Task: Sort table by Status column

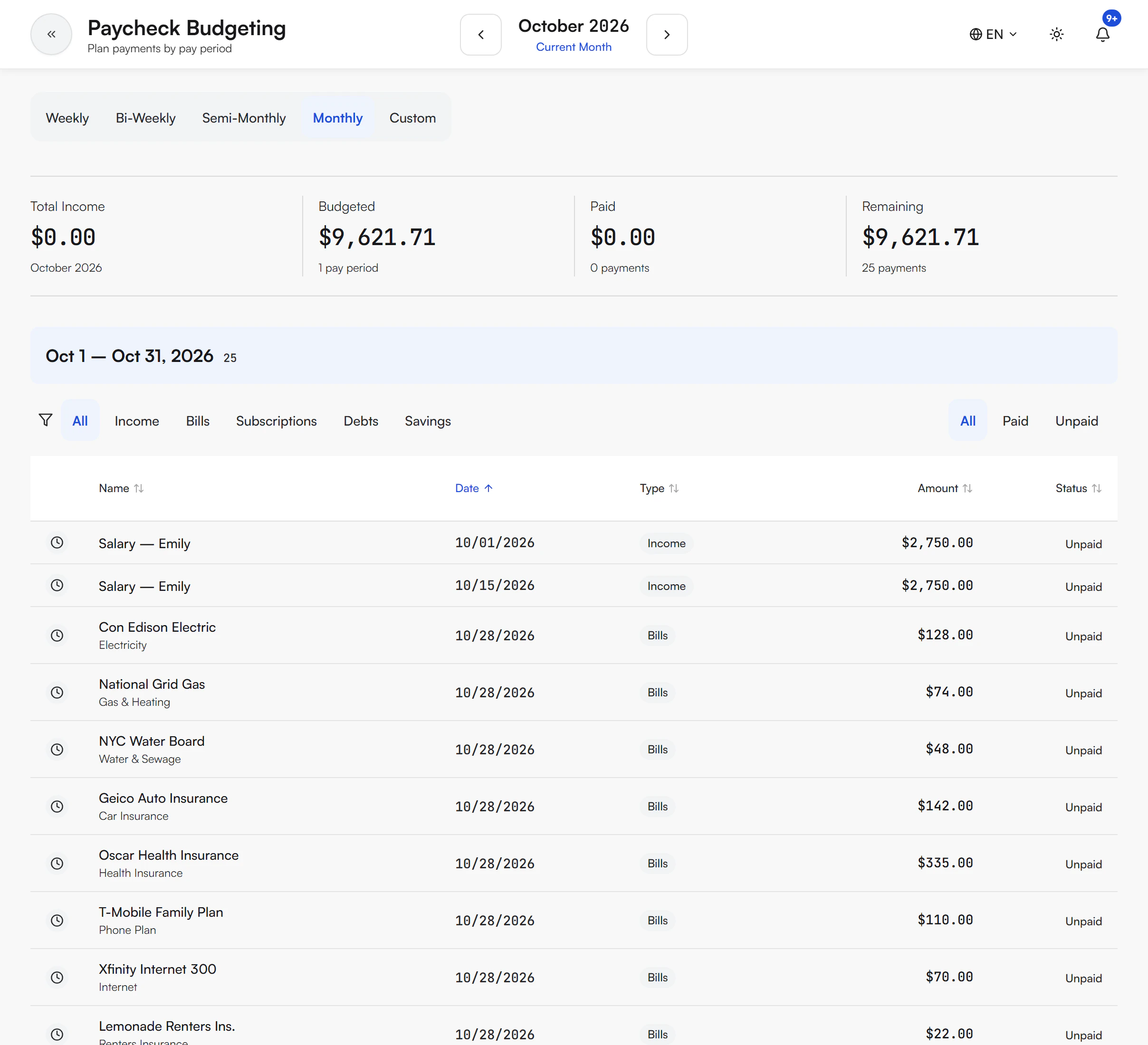Action: pos(1079,488)
